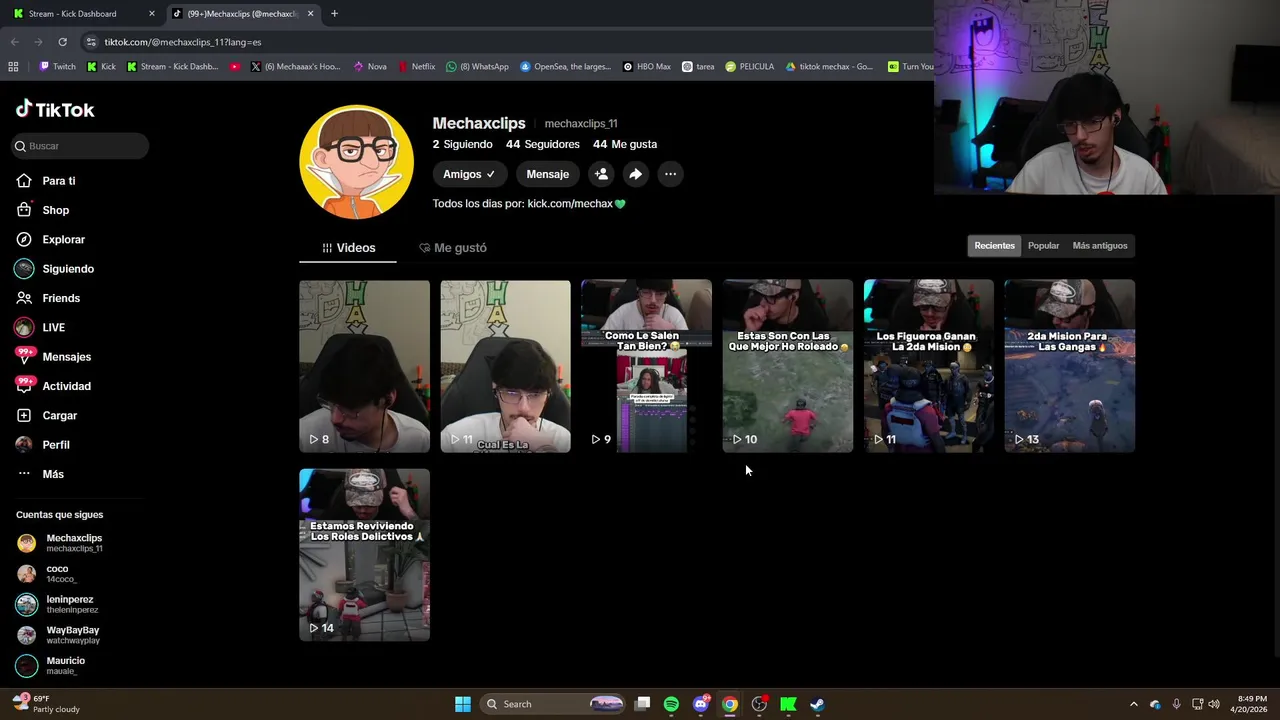Open Estamos Reviviendo Los Roles Delictivos video
This screenshot has height=720, width=1280.
pyautogui.click(x=364, y=555)
